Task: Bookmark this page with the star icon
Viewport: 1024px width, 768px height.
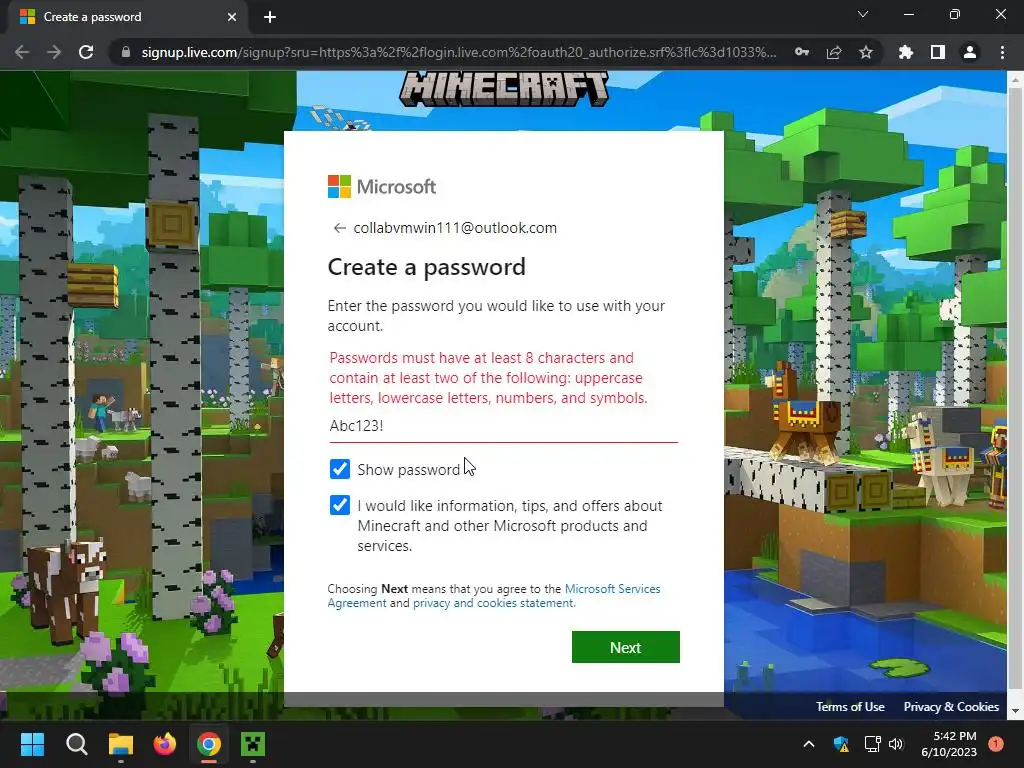Action: (x=866, y=52)
